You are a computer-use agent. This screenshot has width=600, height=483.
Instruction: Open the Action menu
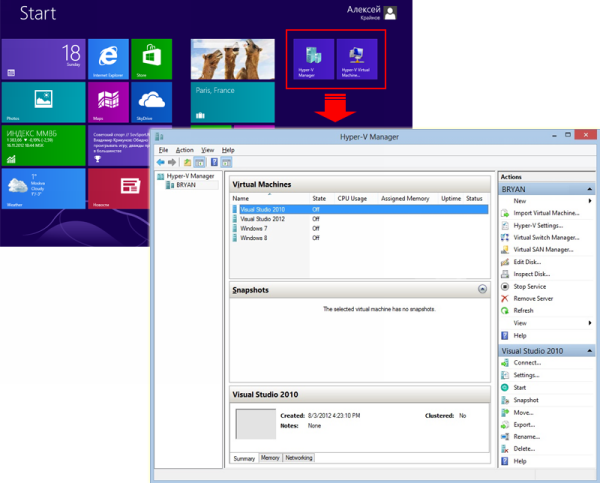184,149
